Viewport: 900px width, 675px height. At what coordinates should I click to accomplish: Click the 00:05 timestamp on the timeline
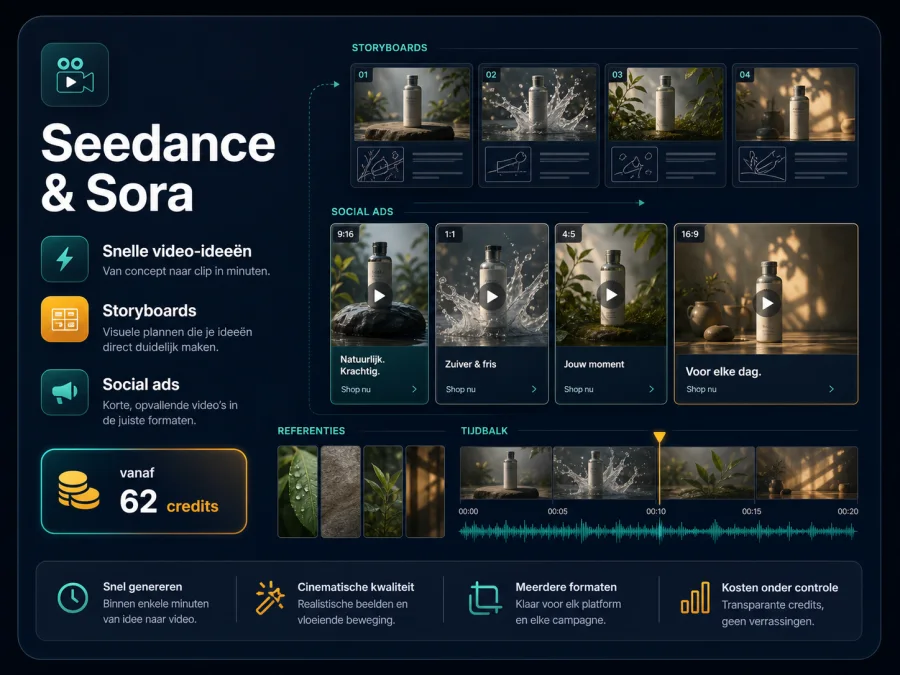557,511
